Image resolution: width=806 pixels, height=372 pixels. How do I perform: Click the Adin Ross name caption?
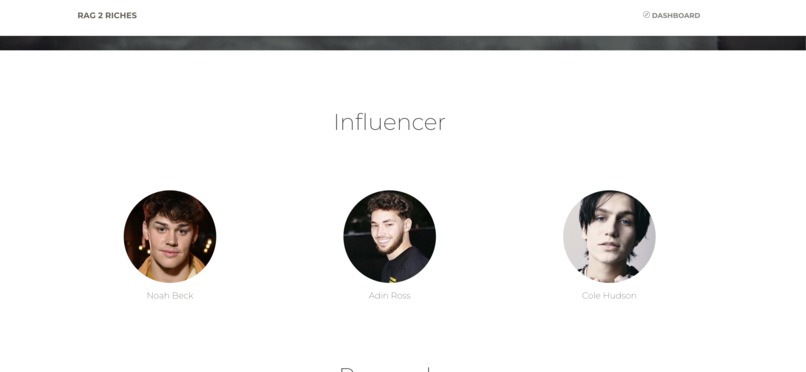point(390,295)
